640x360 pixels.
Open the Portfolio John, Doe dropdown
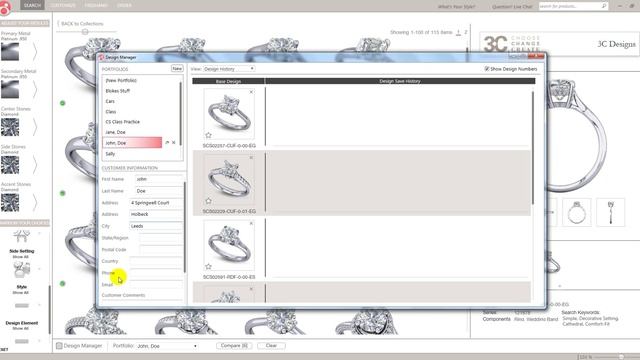[x=167, y=346]
